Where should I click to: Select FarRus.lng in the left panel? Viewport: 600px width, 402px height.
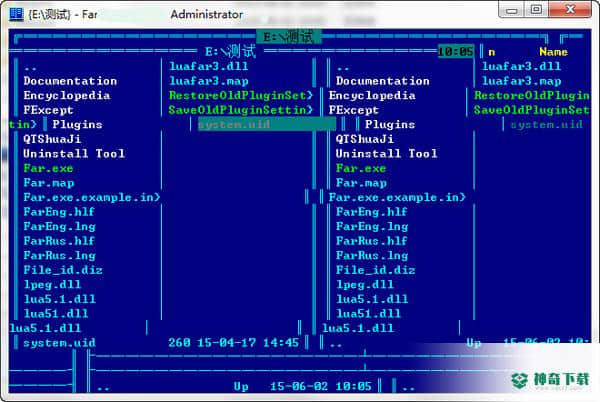[59, 256]
